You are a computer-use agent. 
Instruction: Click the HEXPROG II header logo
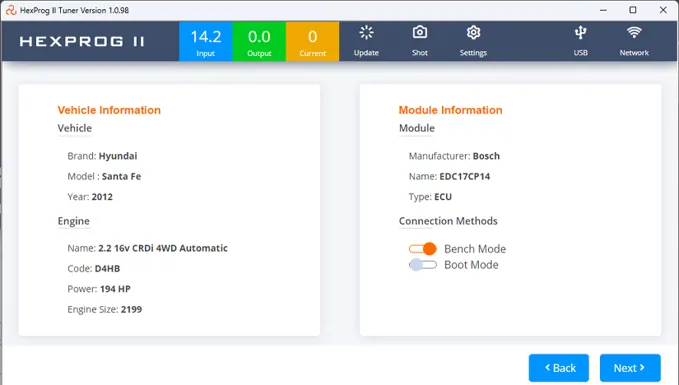click(x=82, y=42)
